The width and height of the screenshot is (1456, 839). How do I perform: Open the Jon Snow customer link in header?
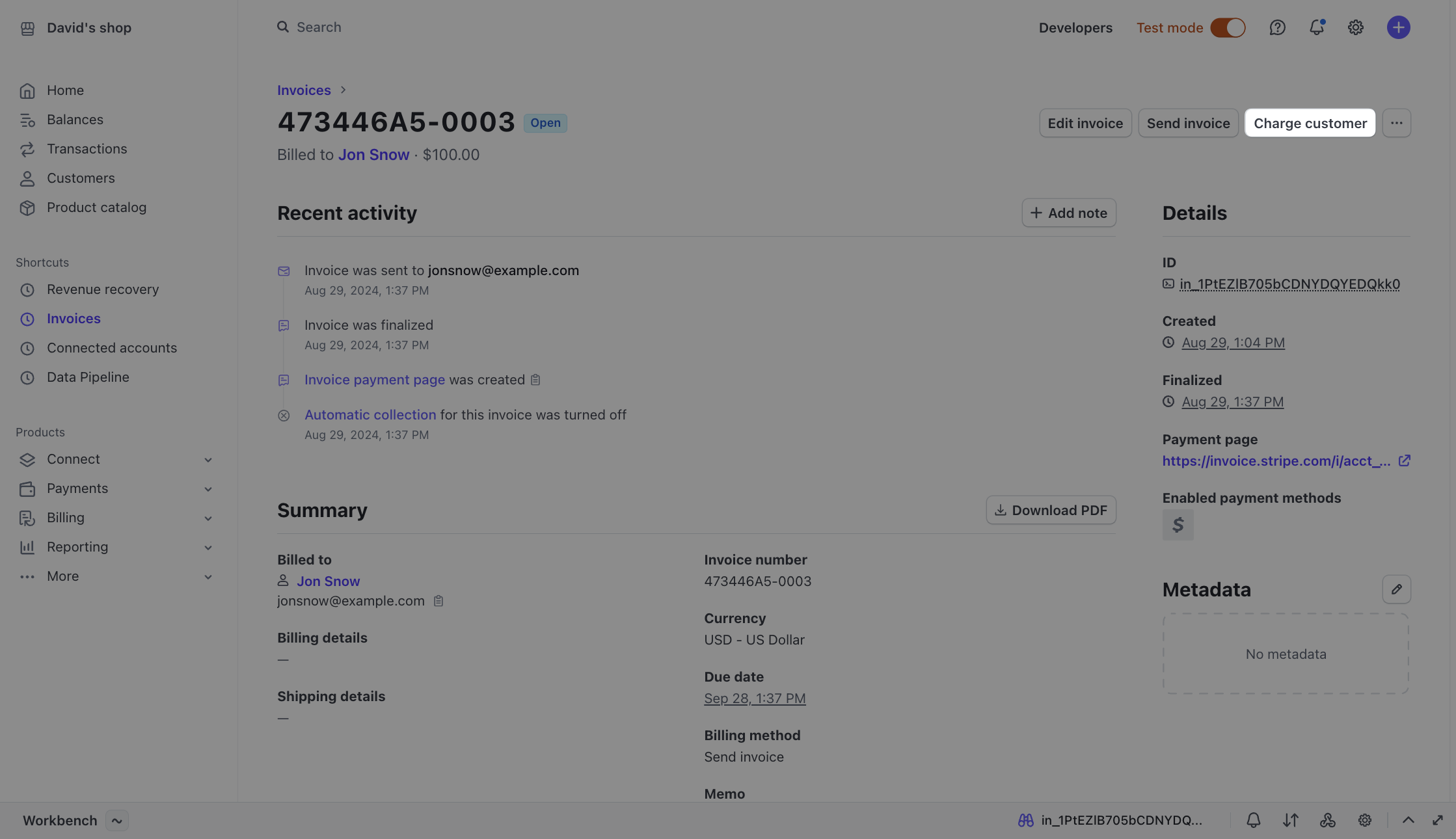[373, 155]
